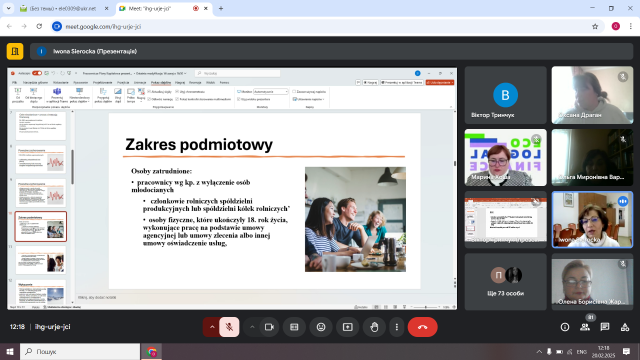Open Chrome three-dot menu

[631, 26]
